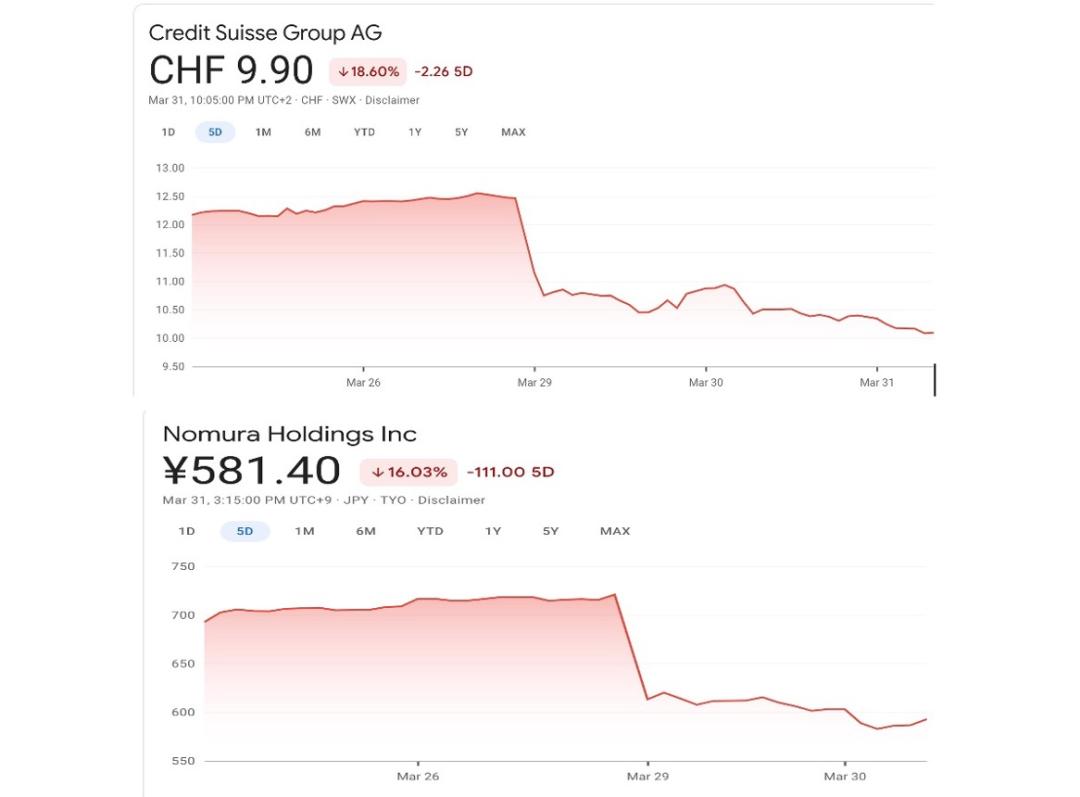Choose YTD on Nomura chart
This screenshot has width=1080, height=797.
[430, 531]
